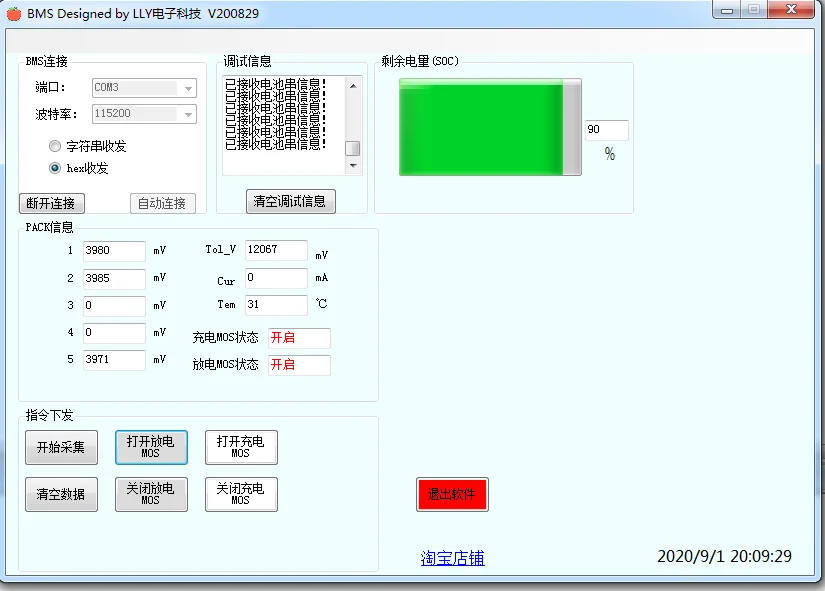Click the red 退出软件 button
This screenshot has height=591, width=825.
click(x=452, y=494)
